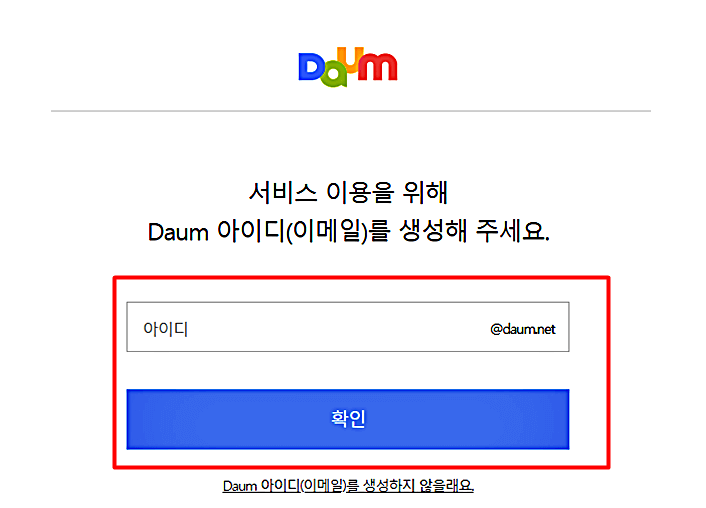Click the Daum logo at top
706x508 pixels.
[x=348, y=67]
